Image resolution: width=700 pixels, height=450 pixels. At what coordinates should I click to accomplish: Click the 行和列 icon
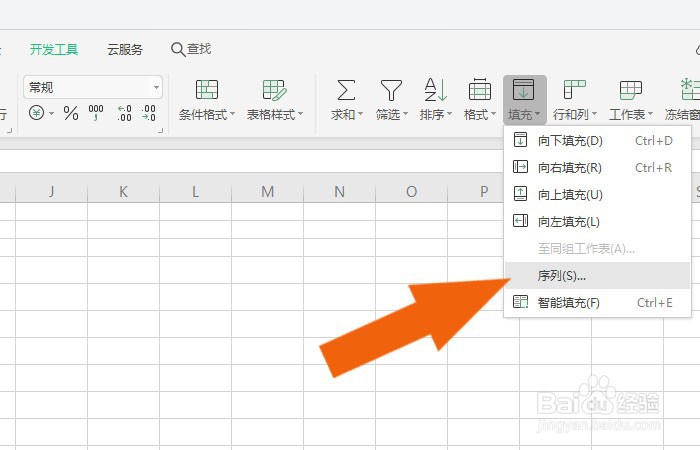(575, 90)
